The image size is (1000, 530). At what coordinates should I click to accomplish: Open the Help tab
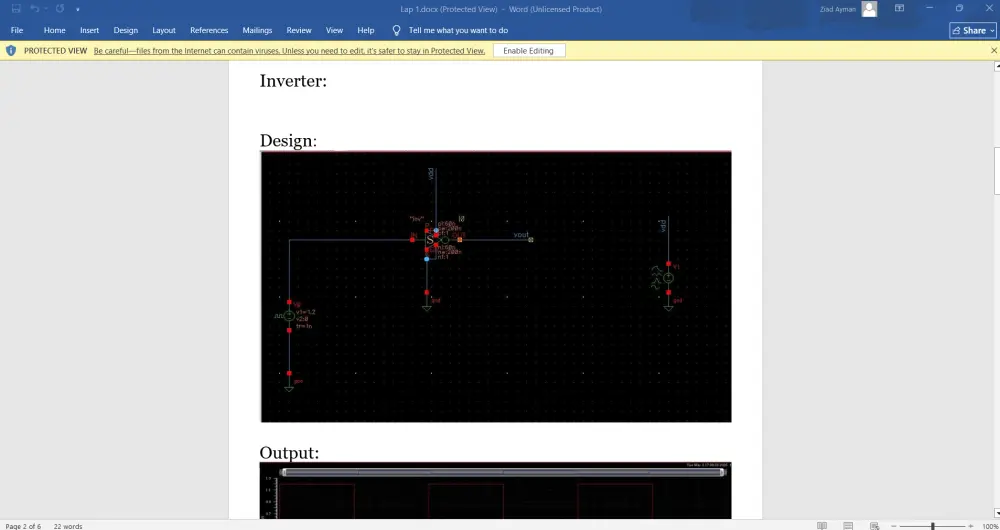tap(365, 30)
